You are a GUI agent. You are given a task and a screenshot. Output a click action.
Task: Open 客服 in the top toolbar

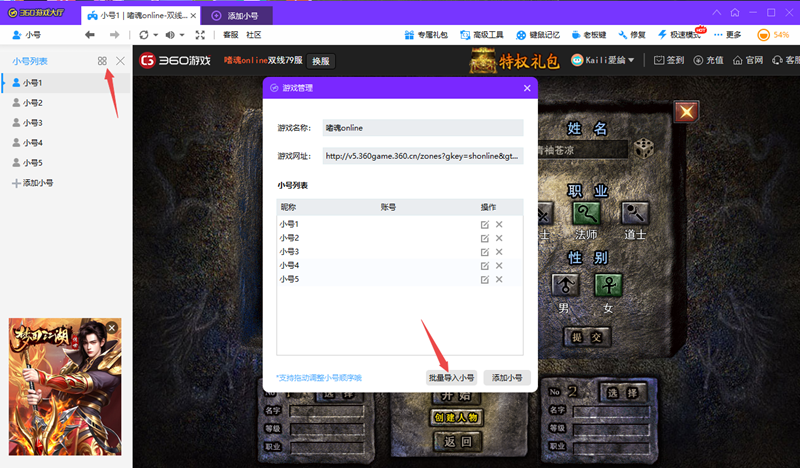pos(231,35)
